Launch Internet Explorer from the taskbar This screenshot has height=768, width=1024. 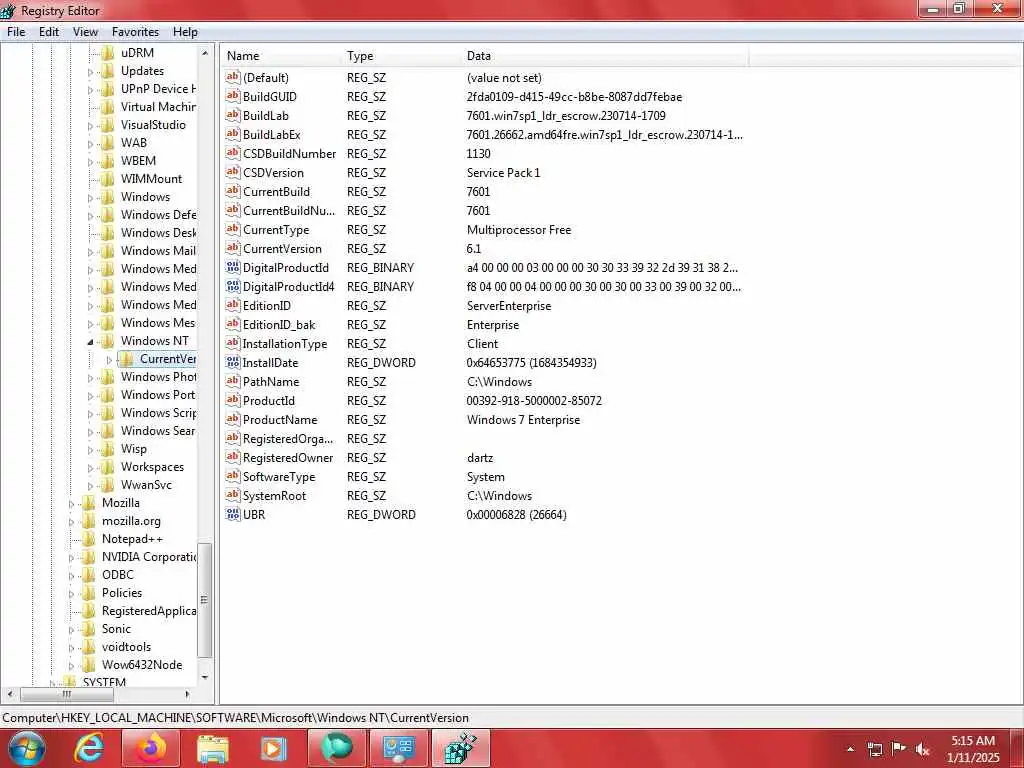(x=88, y=748)
